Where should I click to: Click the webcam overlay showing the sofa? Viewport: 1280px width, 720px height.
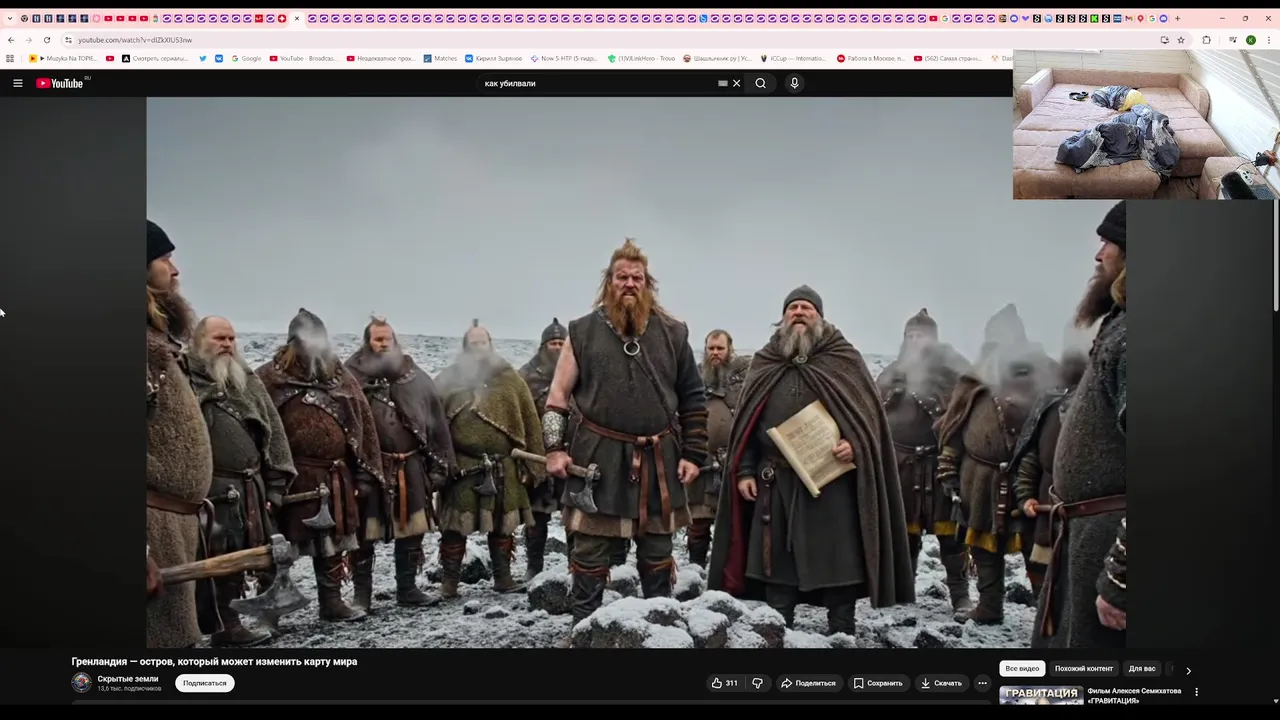pyautogui.click(x=1146, y=124)
